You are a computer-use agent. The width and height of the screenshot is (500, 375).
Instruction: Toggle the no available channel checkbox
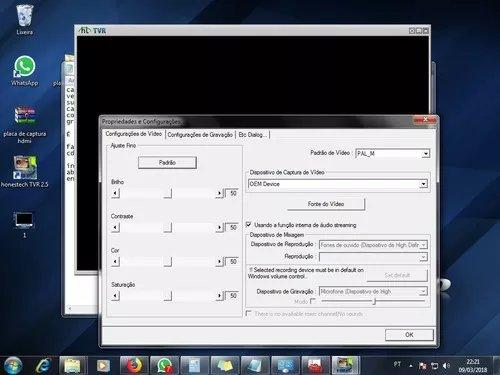point(248,313)
